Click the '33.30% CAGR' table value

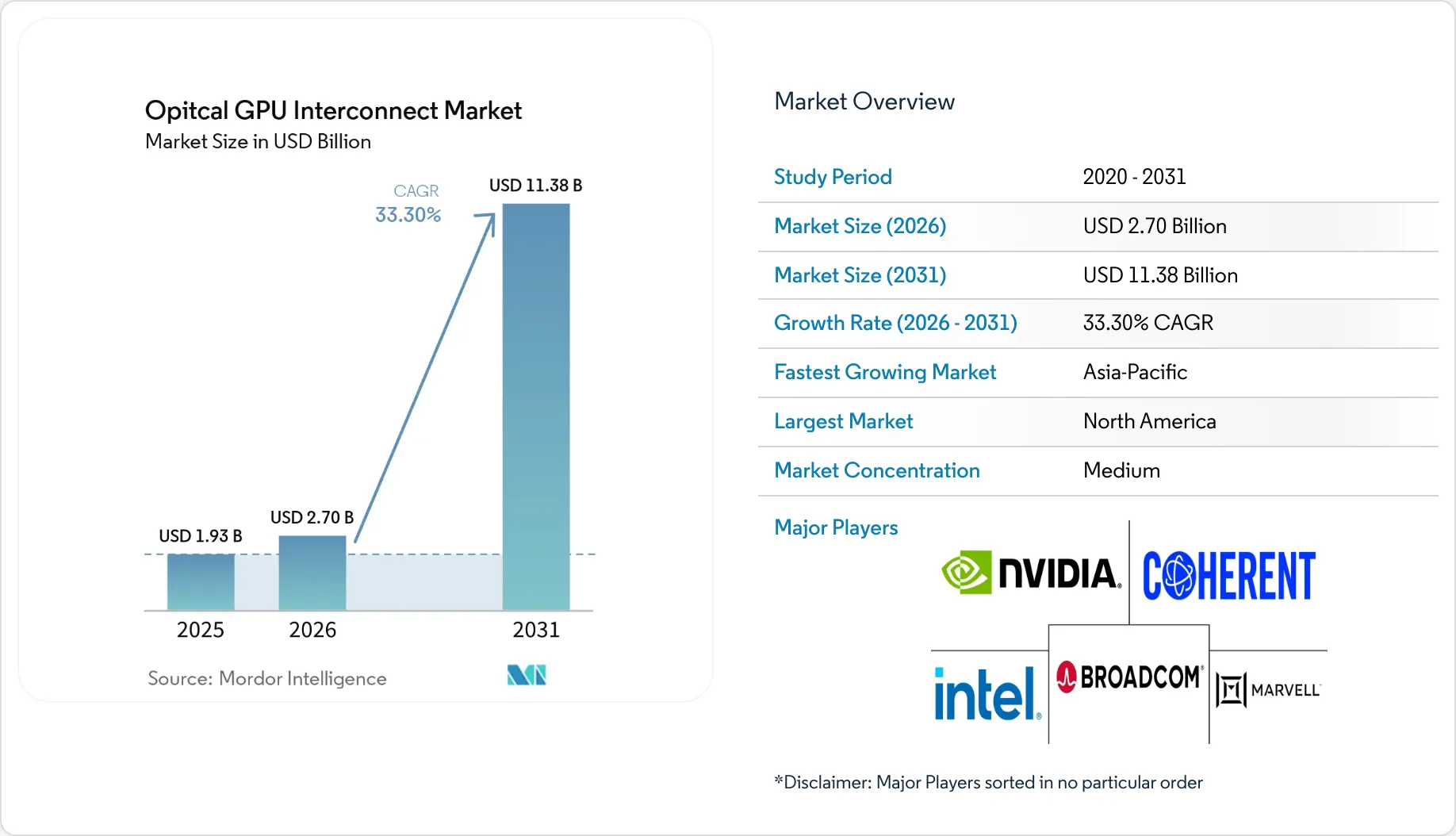(1148, 323)
